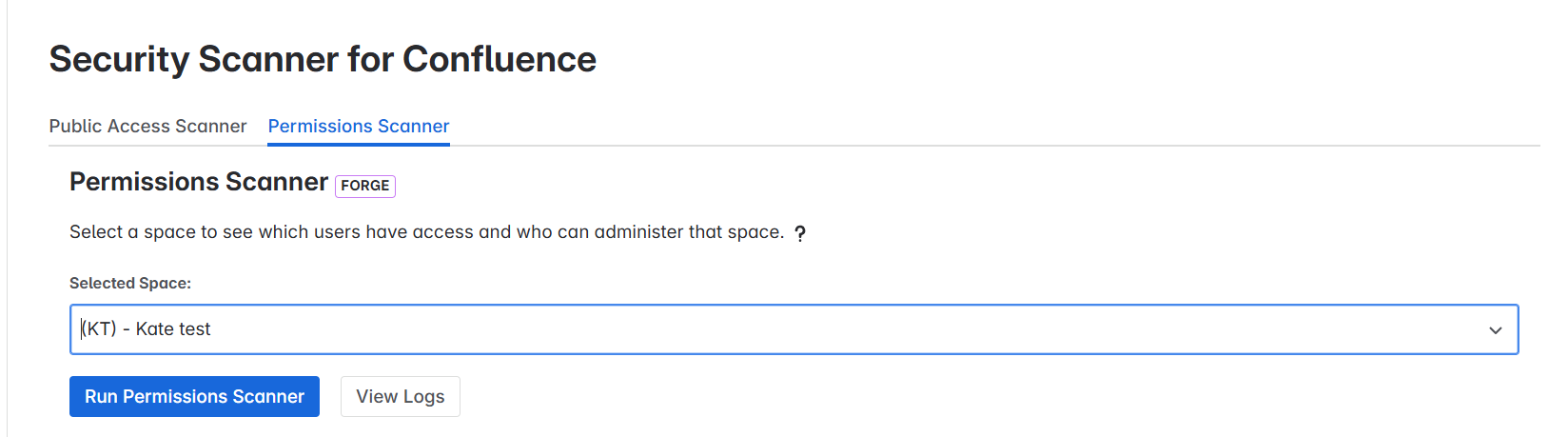Expand space list via chevron arrow

(x=1496, y=330)
